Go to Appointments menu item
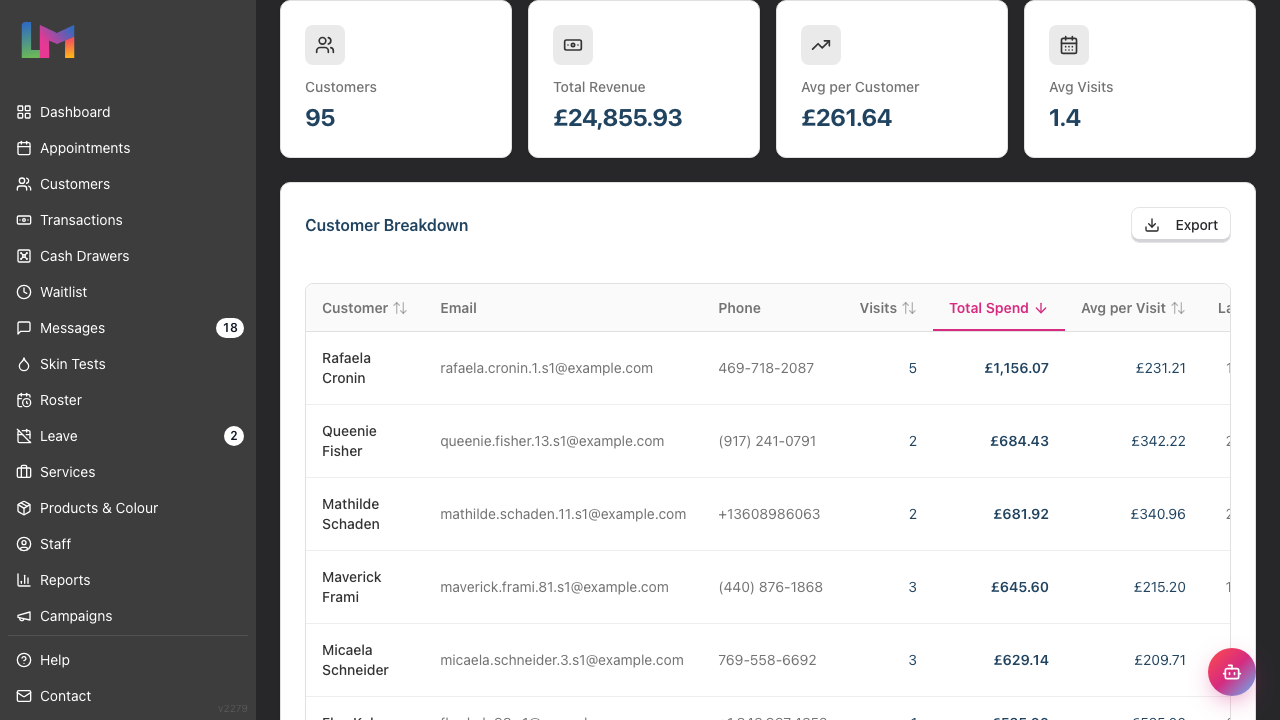Image resolution: width=1280 pixels, height=720 pixels. tap(128, 148)
